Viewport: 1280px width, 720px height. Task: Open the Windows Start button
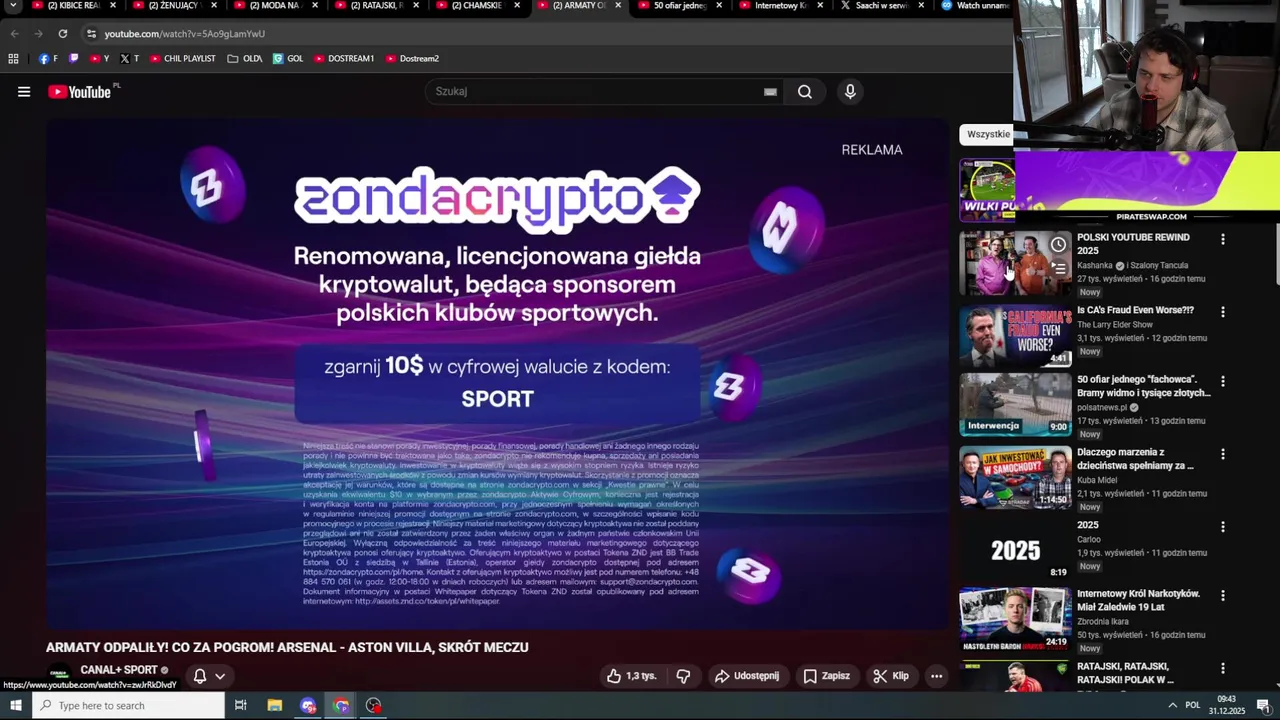(15, 706)
